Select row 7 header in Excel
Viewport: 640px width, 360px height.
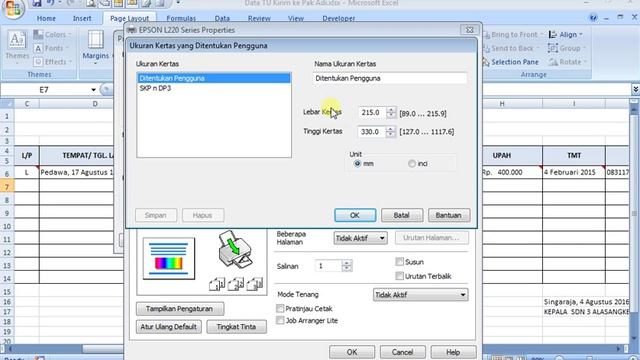7,187
